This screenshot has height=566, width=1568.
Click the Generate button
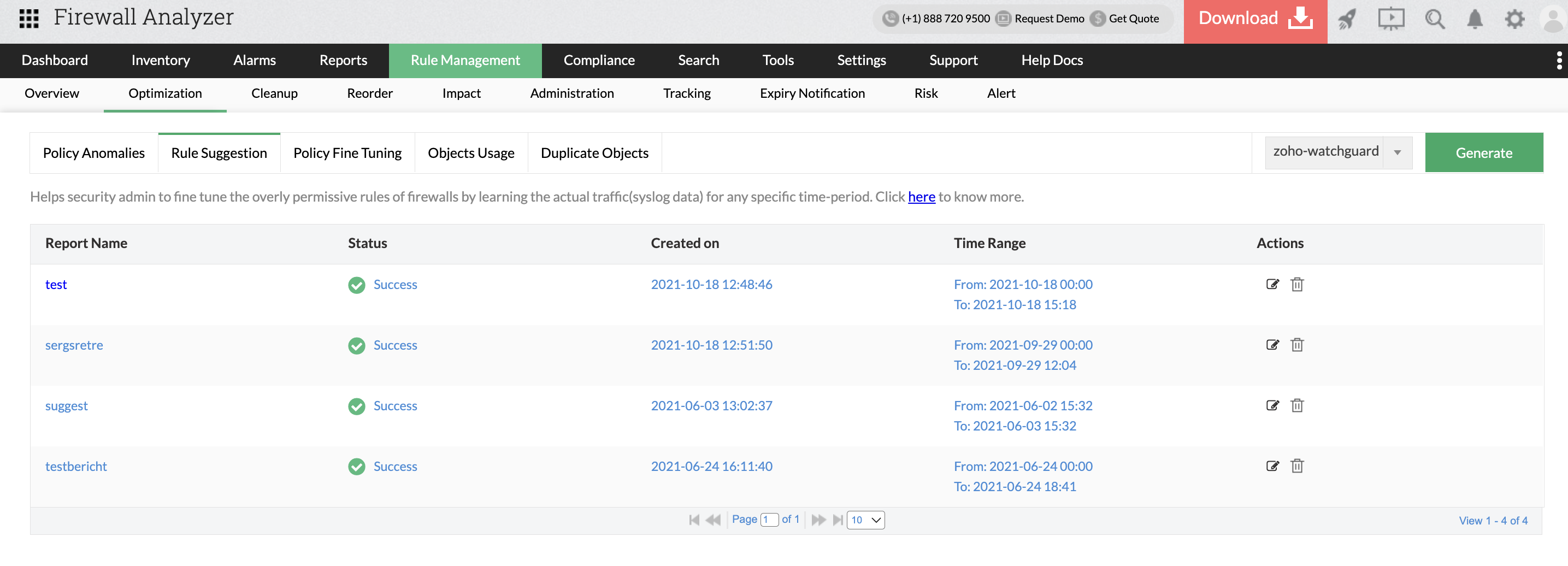pos(1484,152)
